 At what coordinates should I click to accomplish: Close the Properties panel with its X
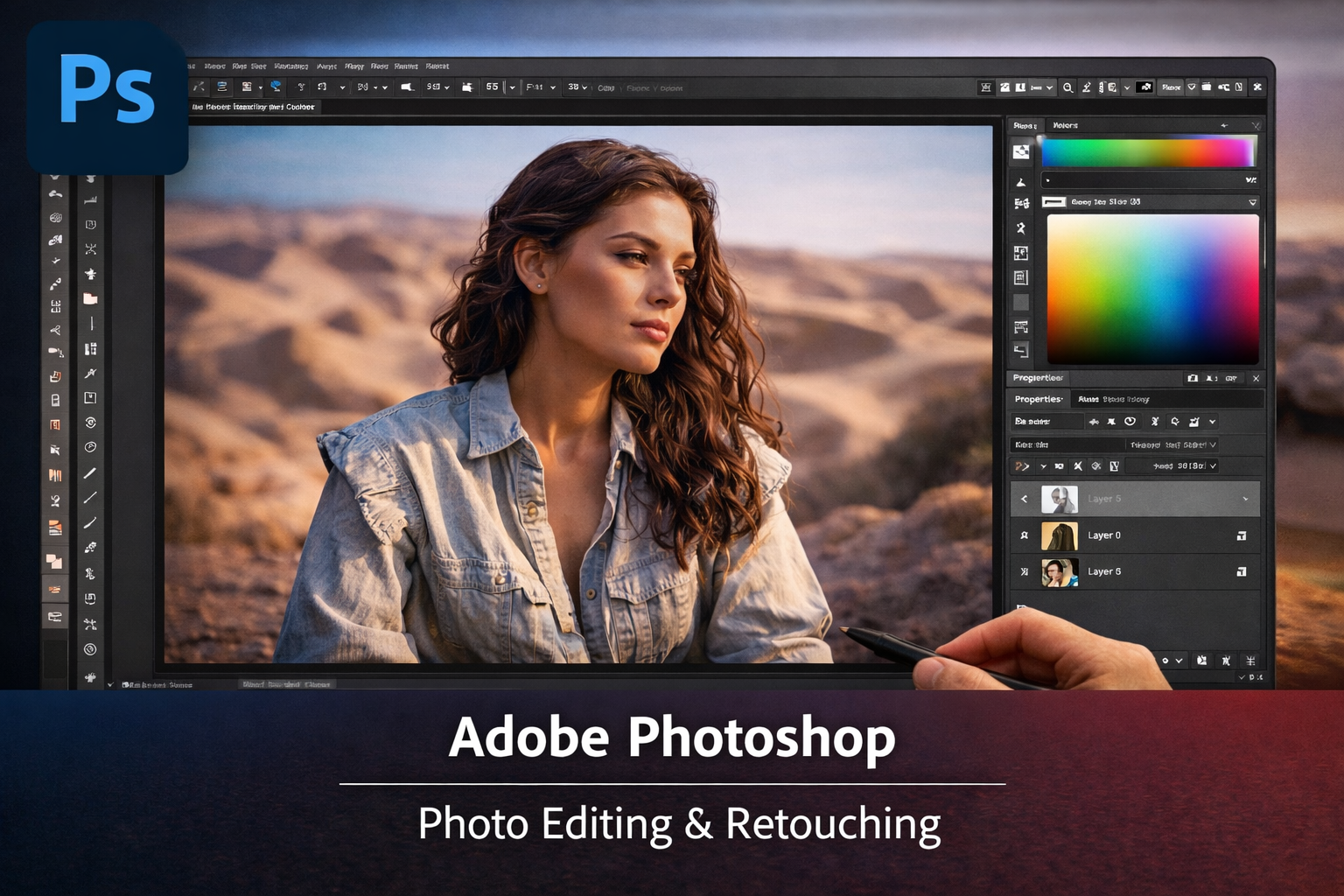(1256, 378)
